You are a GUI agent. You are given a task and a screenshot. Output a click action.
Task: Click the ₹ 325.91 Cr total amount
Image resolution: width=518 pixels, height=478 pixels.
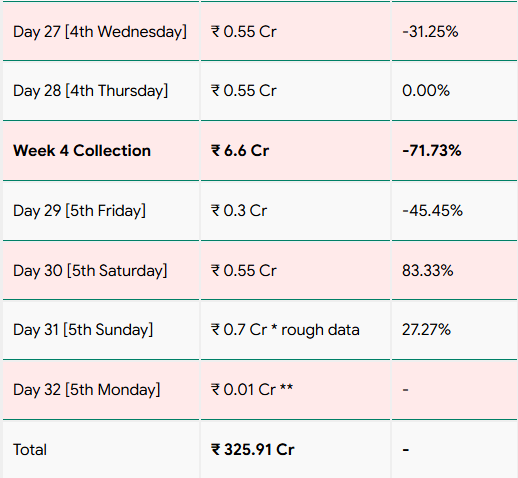(x=253, y=450)
